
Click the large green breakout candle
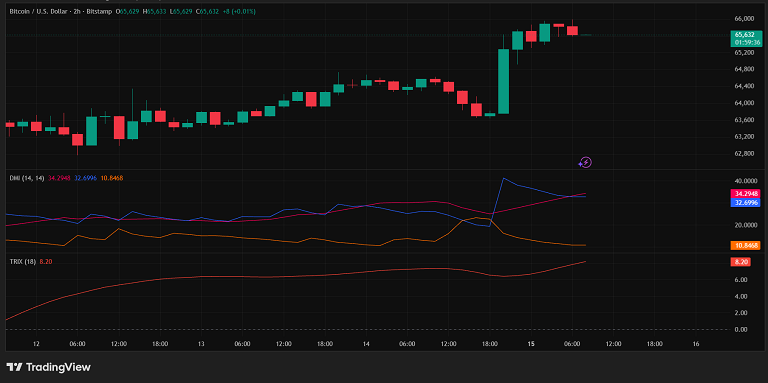(504, 81)
